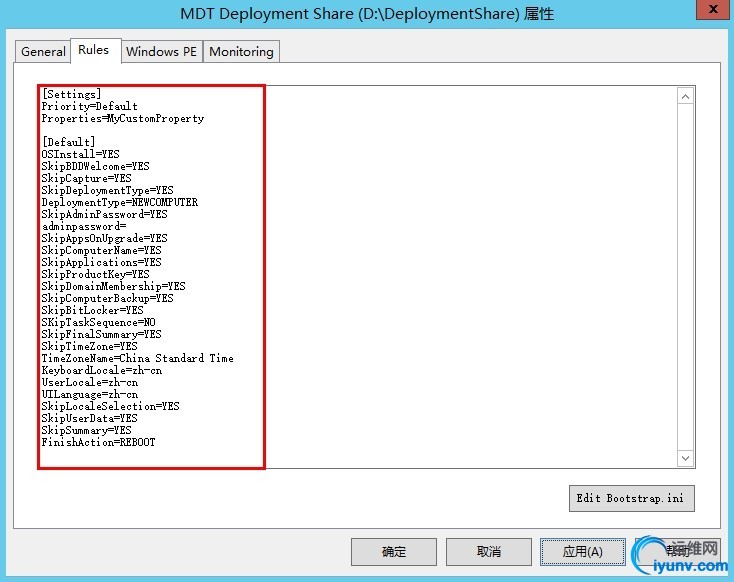Open the Monitoring tab

point(241,51)
